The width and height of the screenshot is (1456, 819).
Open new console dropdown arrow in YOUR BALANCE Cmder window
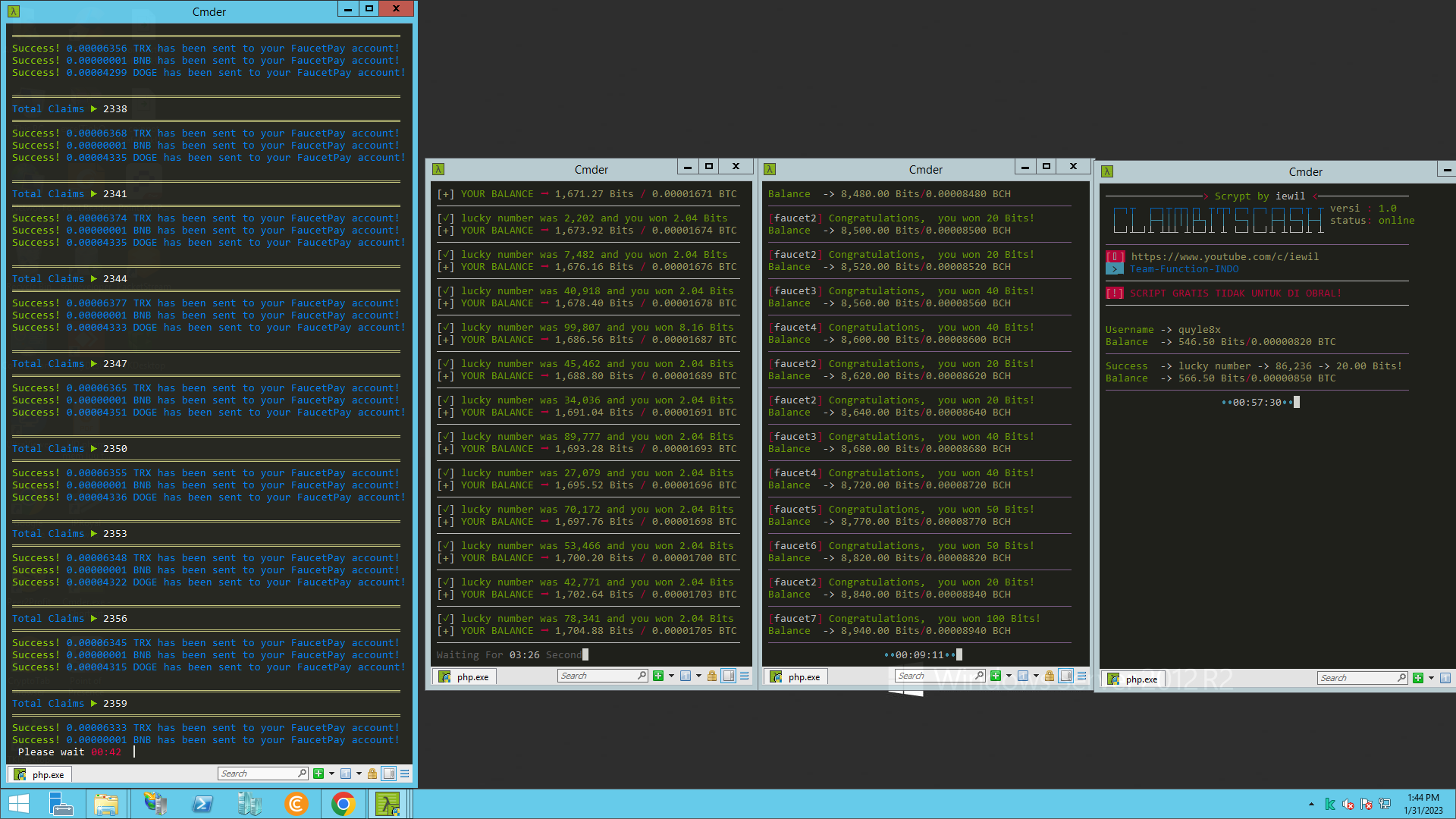pos(671,676)
